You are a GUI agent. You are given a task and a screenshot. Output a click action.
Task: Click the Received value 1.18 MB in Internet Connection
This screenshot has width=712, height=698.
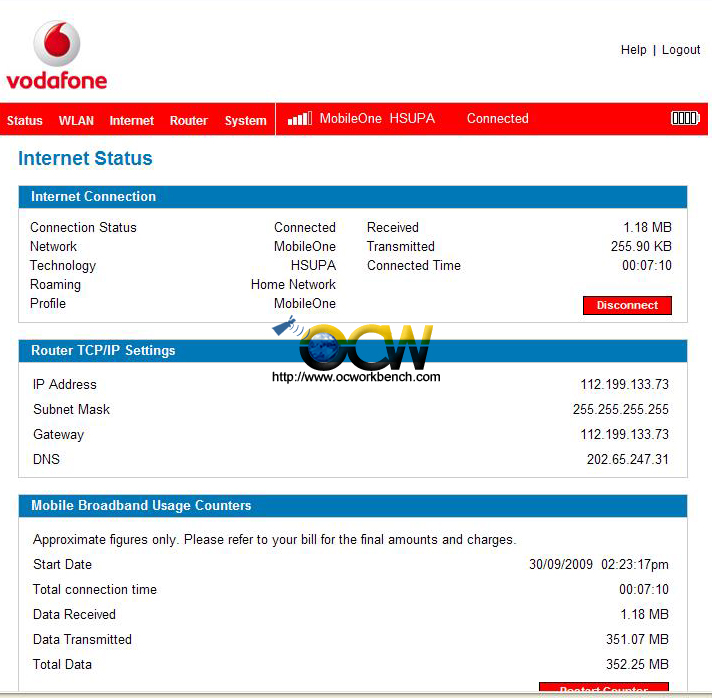[x=647, y=227]
